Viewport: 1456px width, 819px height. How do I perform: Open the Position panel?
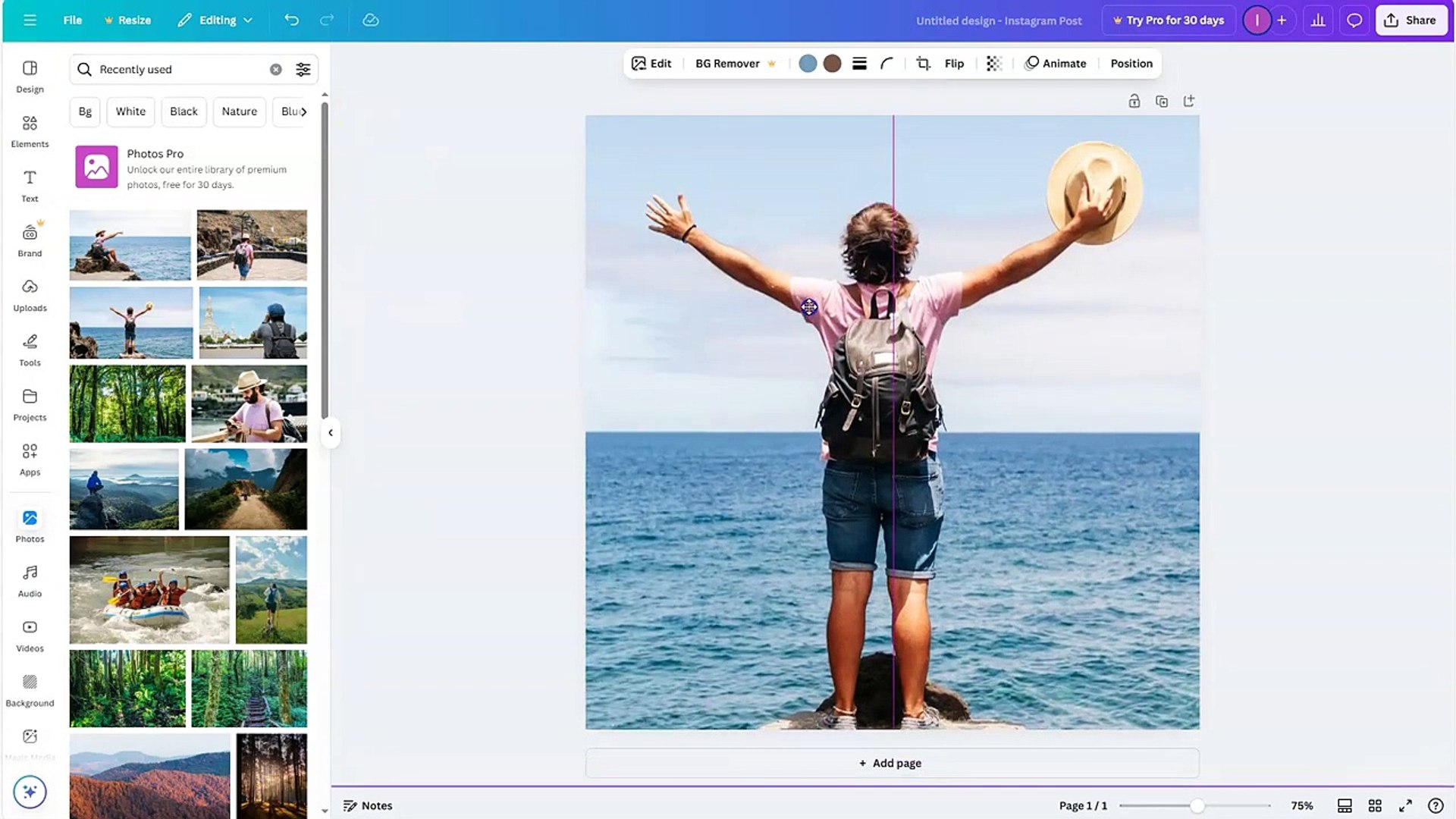tap(1131, 64)
